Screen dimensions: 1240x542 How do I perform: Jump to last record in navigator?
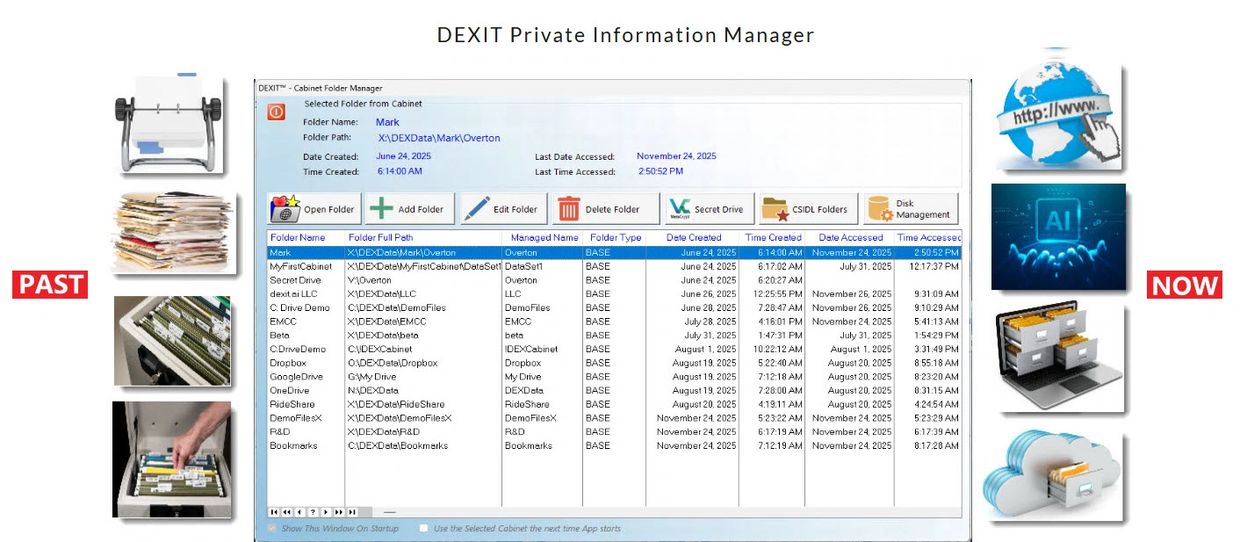coord(352,512)
